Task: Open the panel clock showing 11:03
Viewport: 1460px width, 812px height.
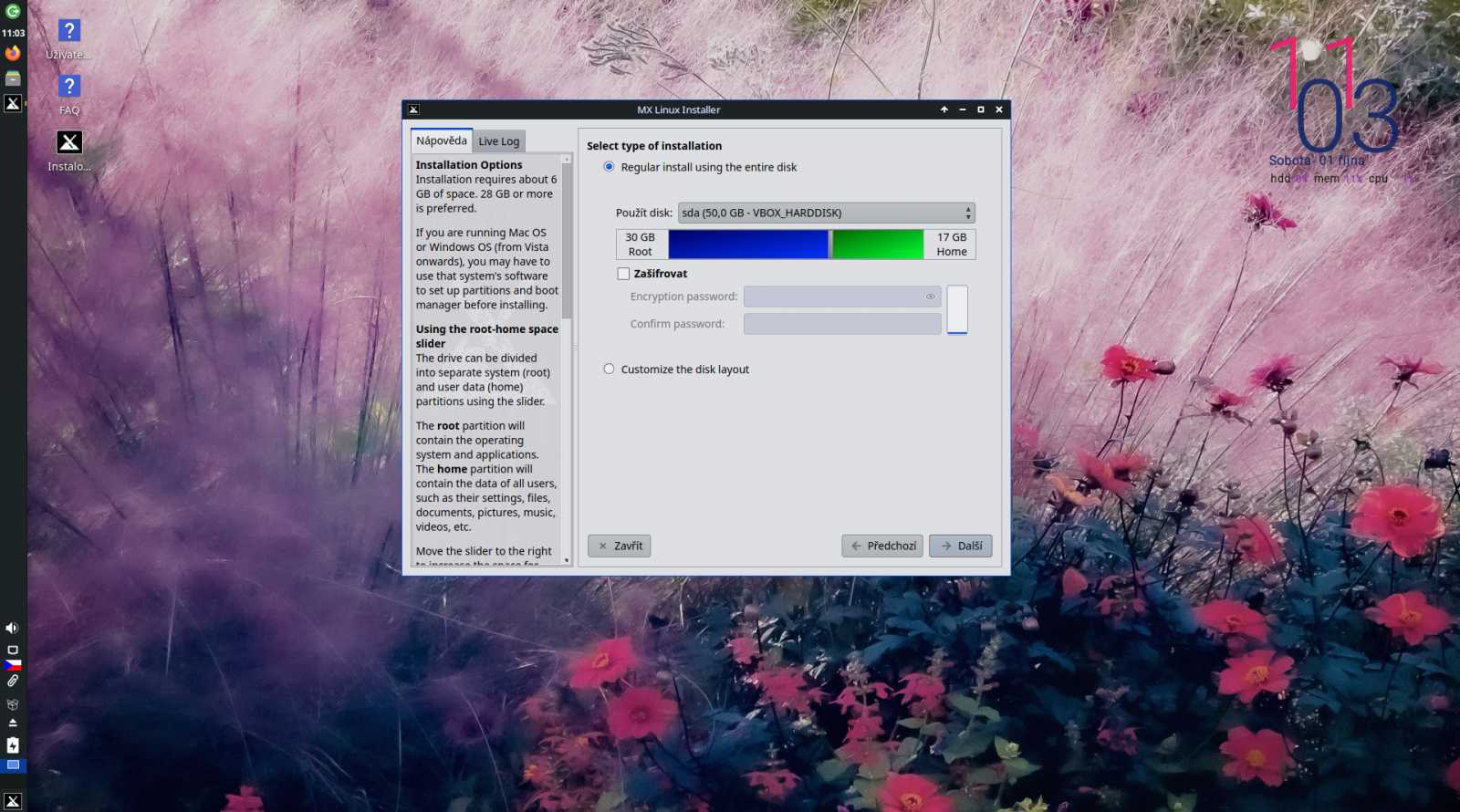Action: pyautogui.click(x=13, y=33)
